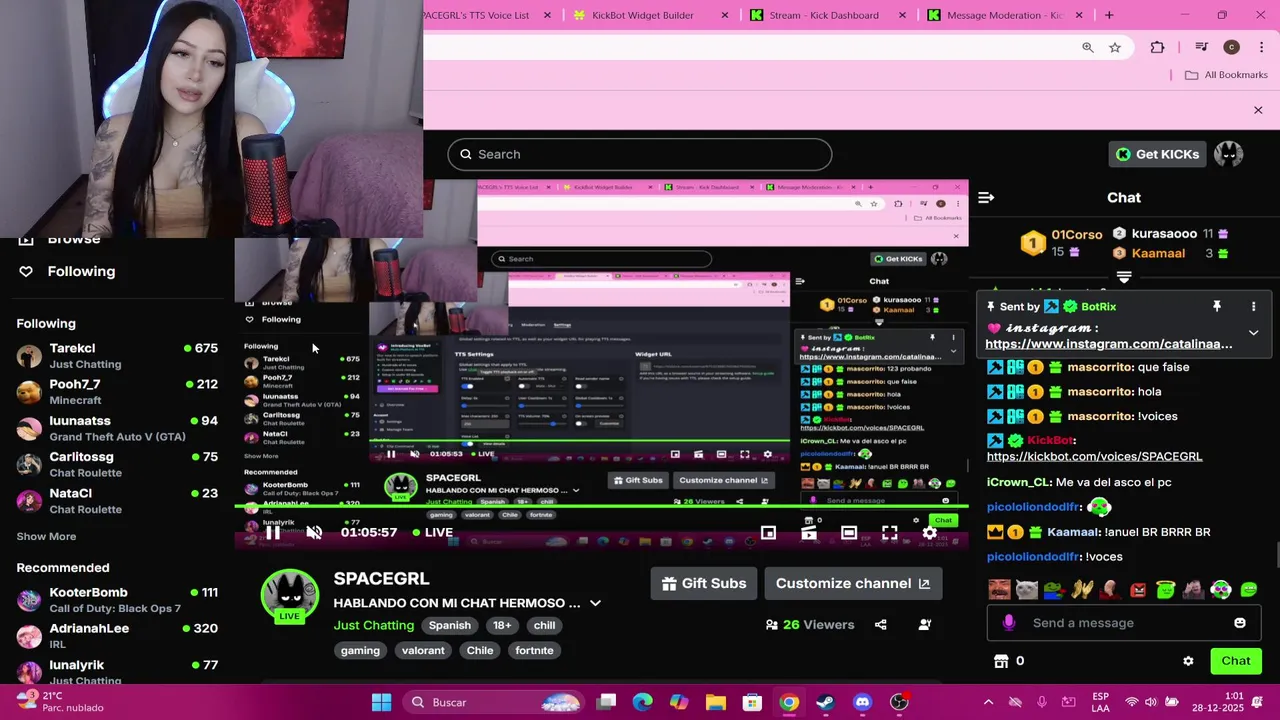Click the Customize channel button
This screenshot has height=720, width=1280.
click(x=853, y=584)
